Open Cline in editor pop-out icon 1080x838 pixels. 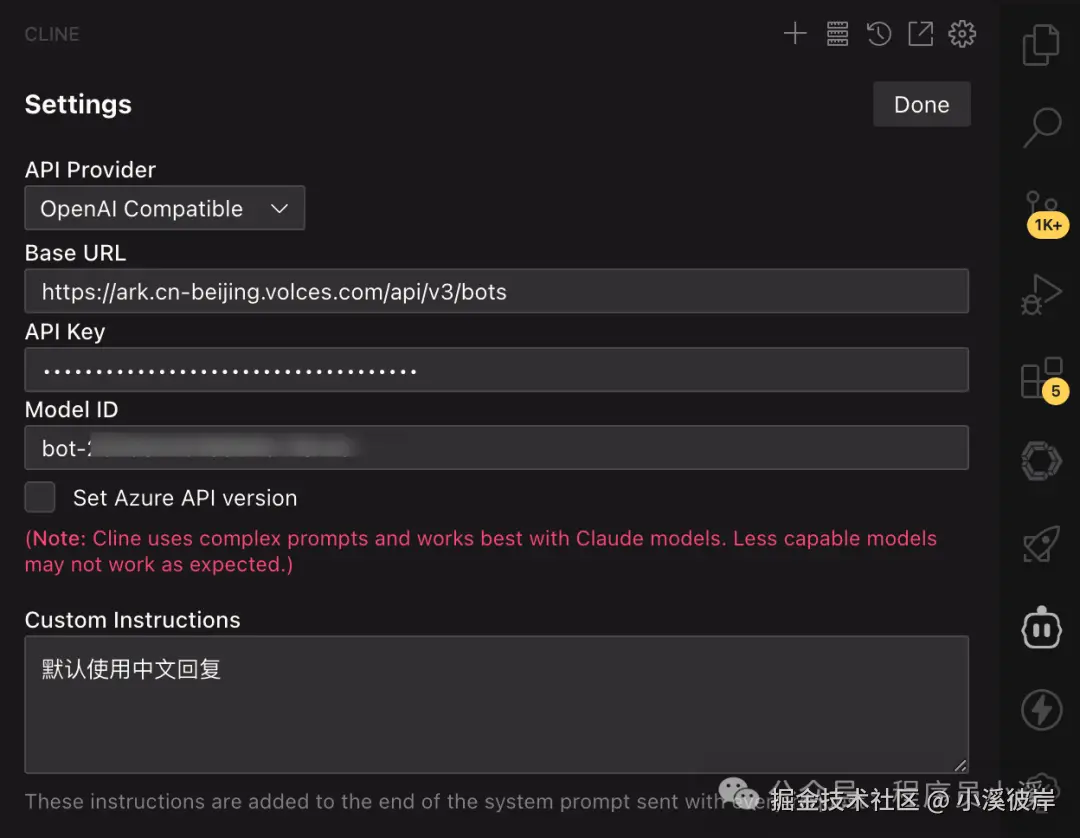click(920, 34)
